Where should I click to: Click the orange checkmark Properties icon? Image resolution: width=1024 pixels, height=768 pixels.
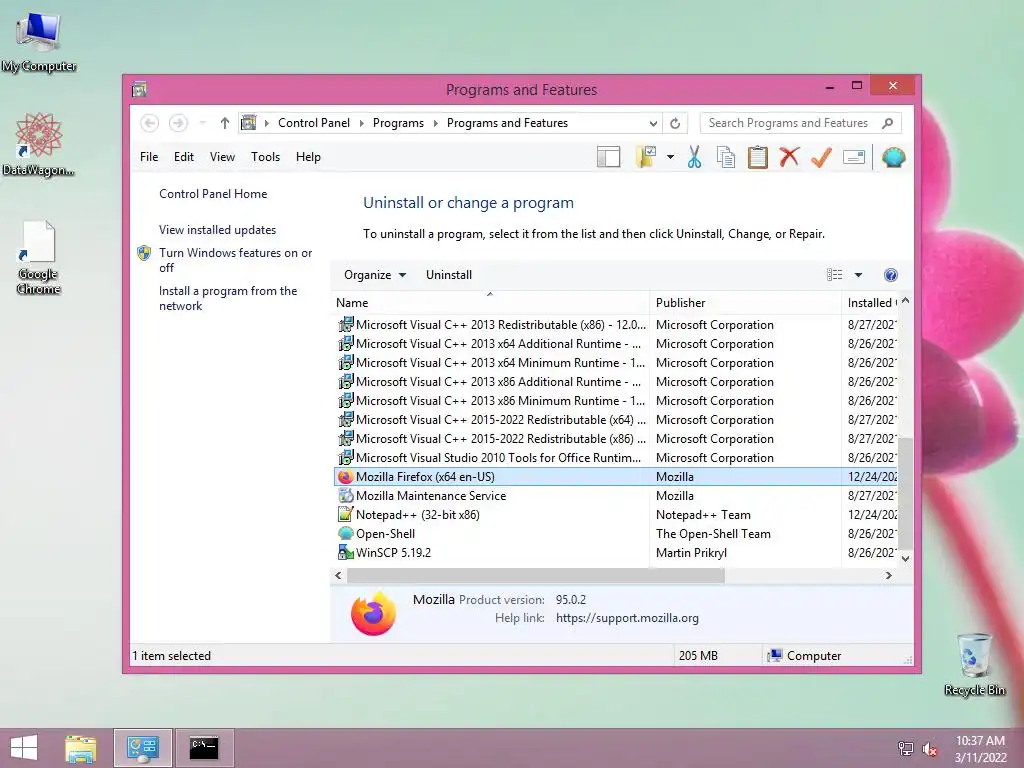[x=822, y=157]
